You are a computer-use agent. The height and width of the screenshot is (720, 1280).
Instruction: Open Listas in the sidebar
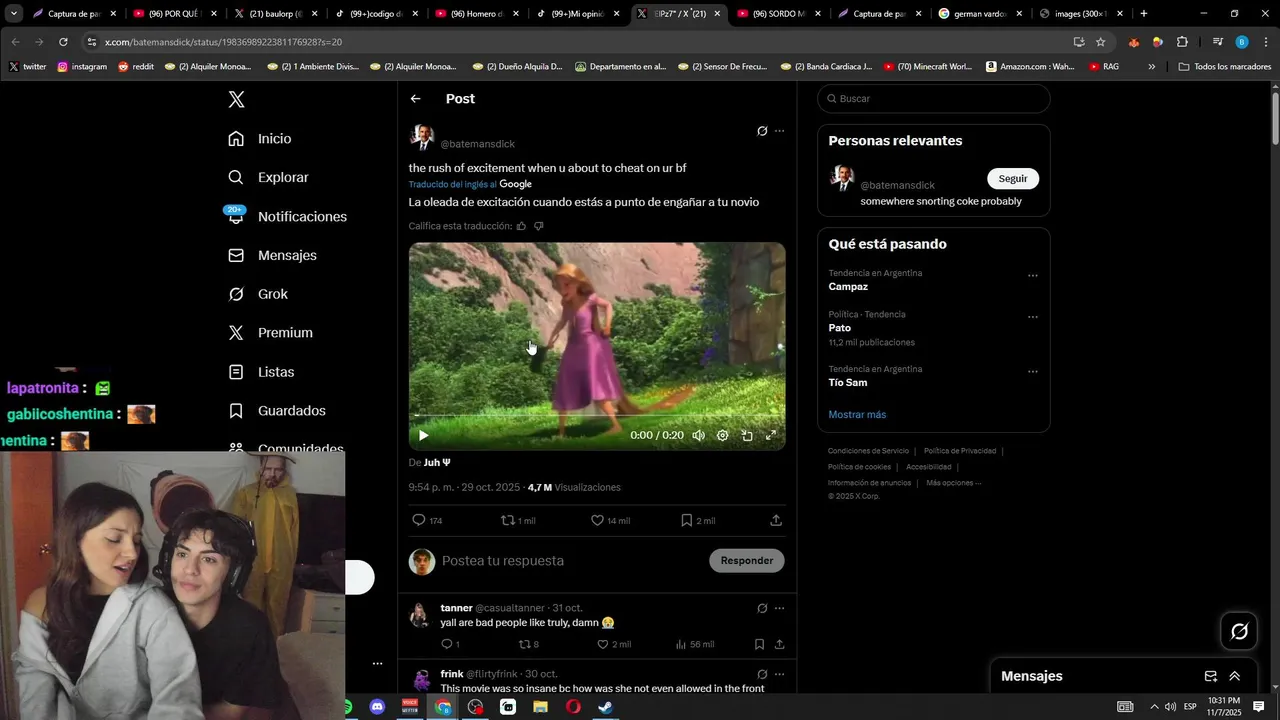[261, 372]
